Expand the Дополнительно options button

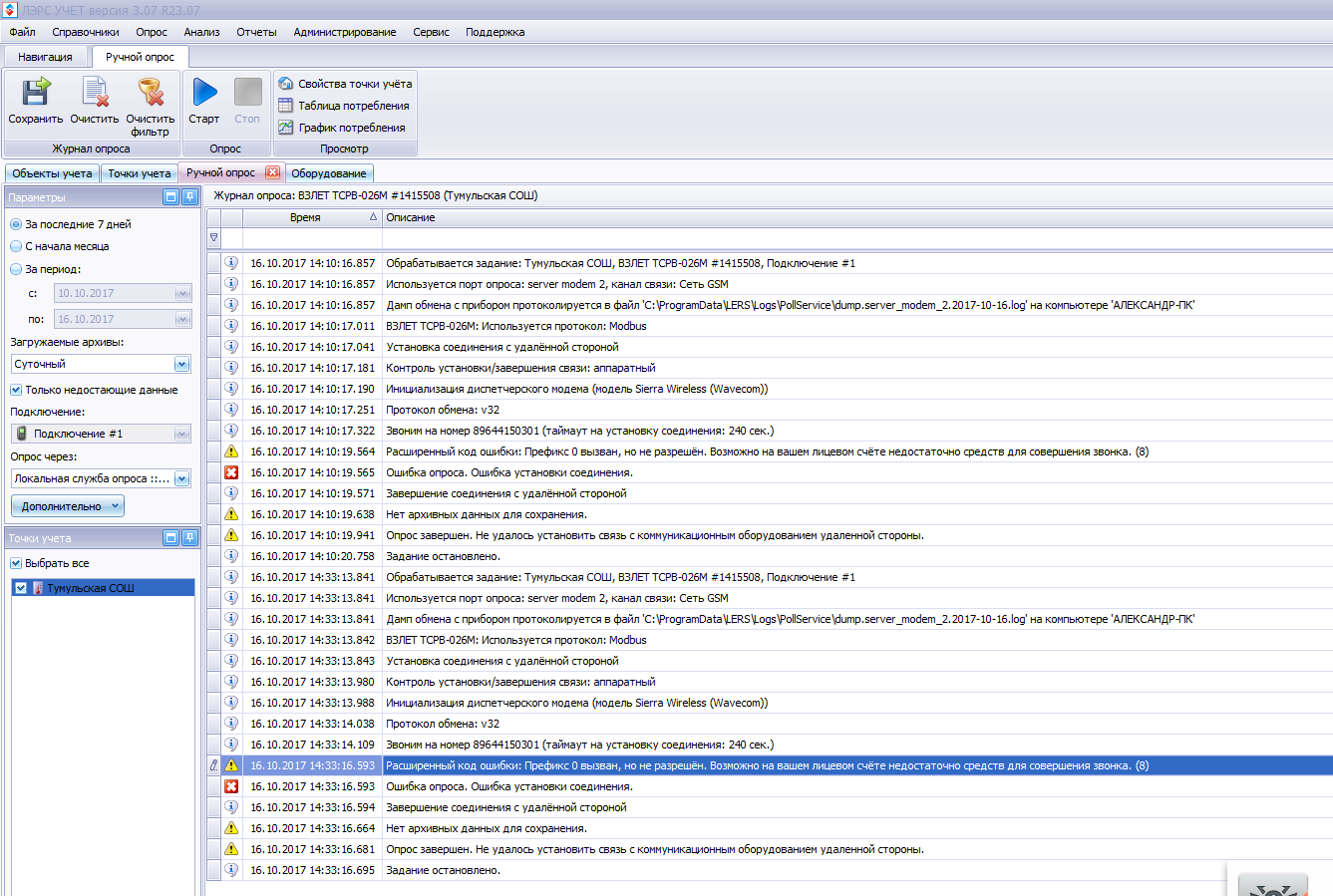point(68,506)
